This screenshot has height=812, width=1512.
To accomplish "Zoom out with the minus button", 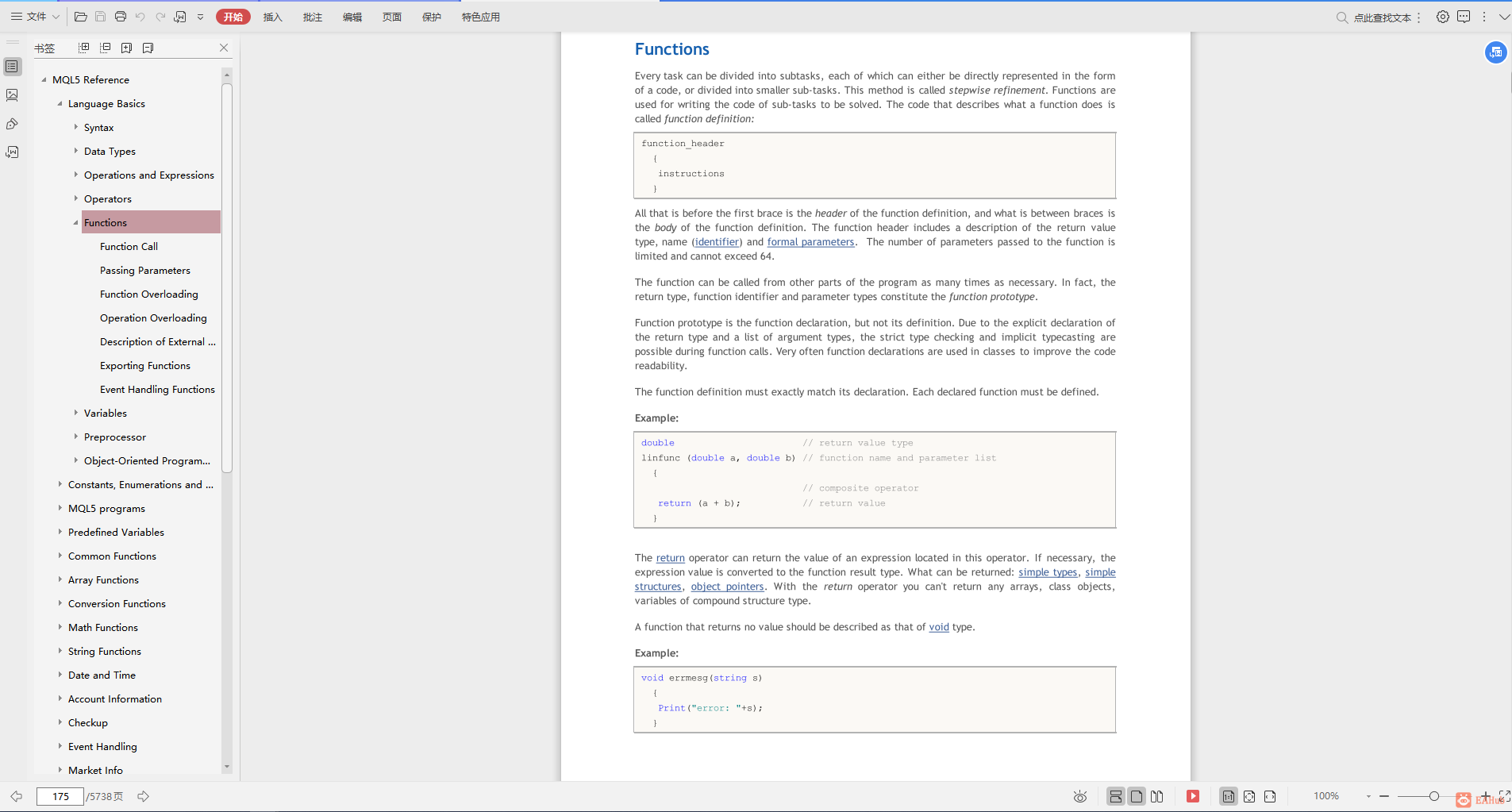I will (1384, 796).
